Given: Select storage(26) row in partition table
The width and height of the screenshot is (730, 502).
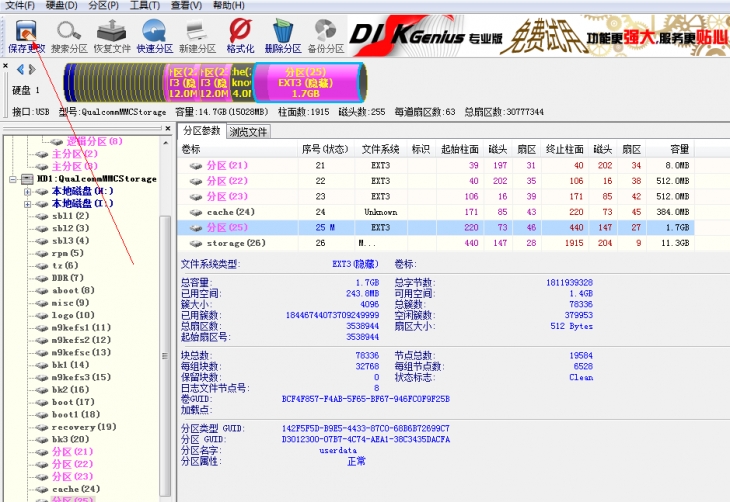Looking at the screenshot, I should [435, 243].
